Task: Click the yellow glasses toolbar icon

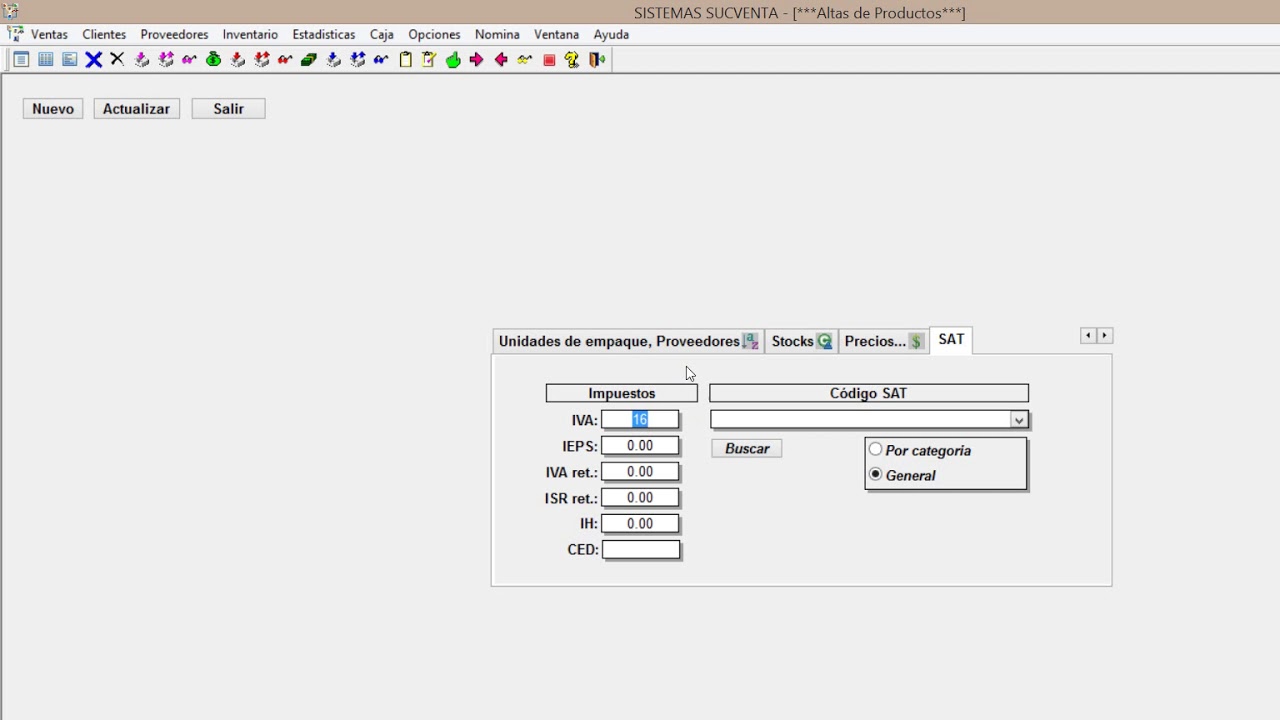Action: (x=525, y=60)
